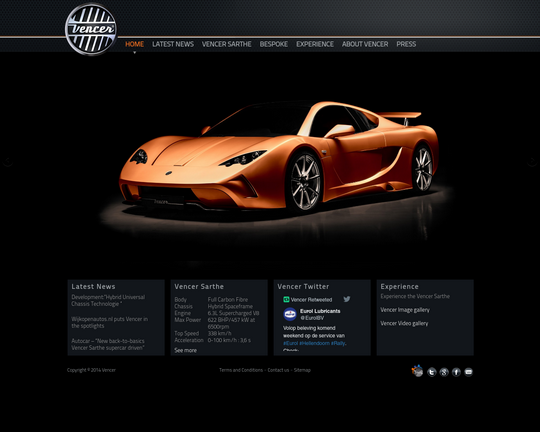The width and height of the screenshot is (540, 432).
Task: Open Vencer Video gallery link
Action: pyautogui.click(x=404, y=323)
